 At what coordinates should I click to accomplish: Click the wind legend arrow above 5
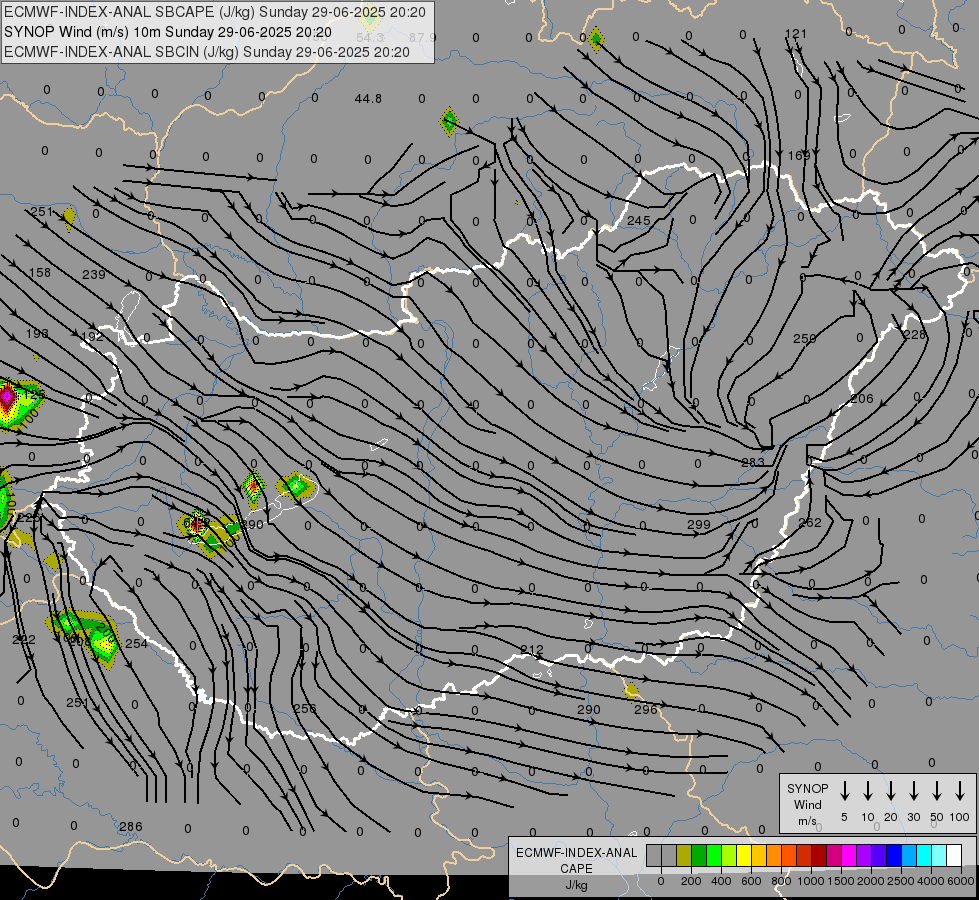click(x=844, y=791)
